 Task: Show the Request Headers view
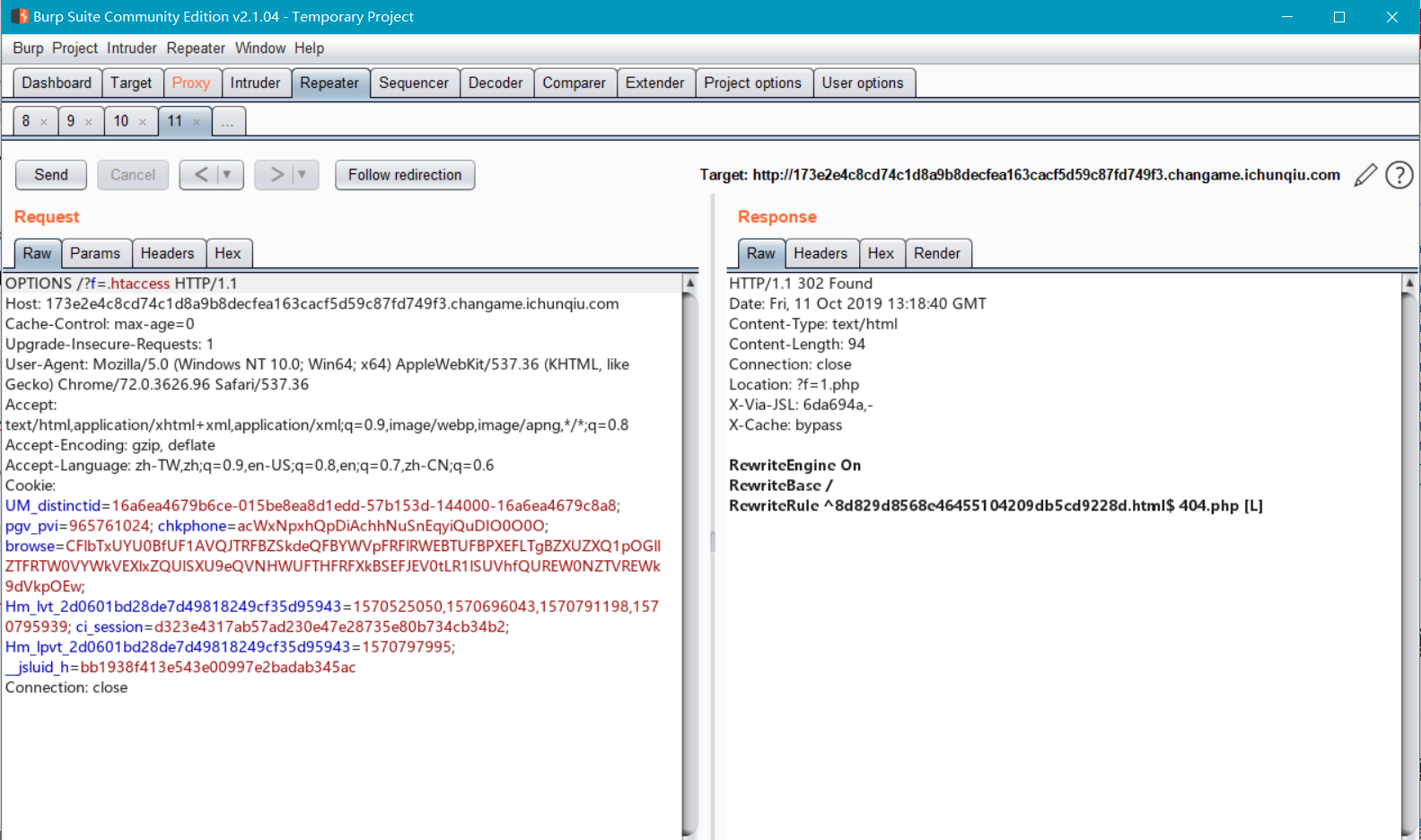pyautogui.click(x=168, y=253)
